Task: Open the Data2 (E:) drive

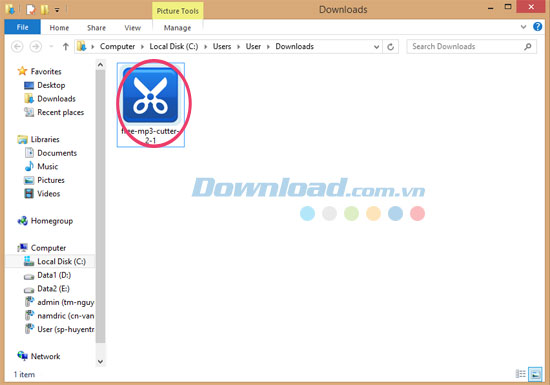Action: [x=53, y=289]
